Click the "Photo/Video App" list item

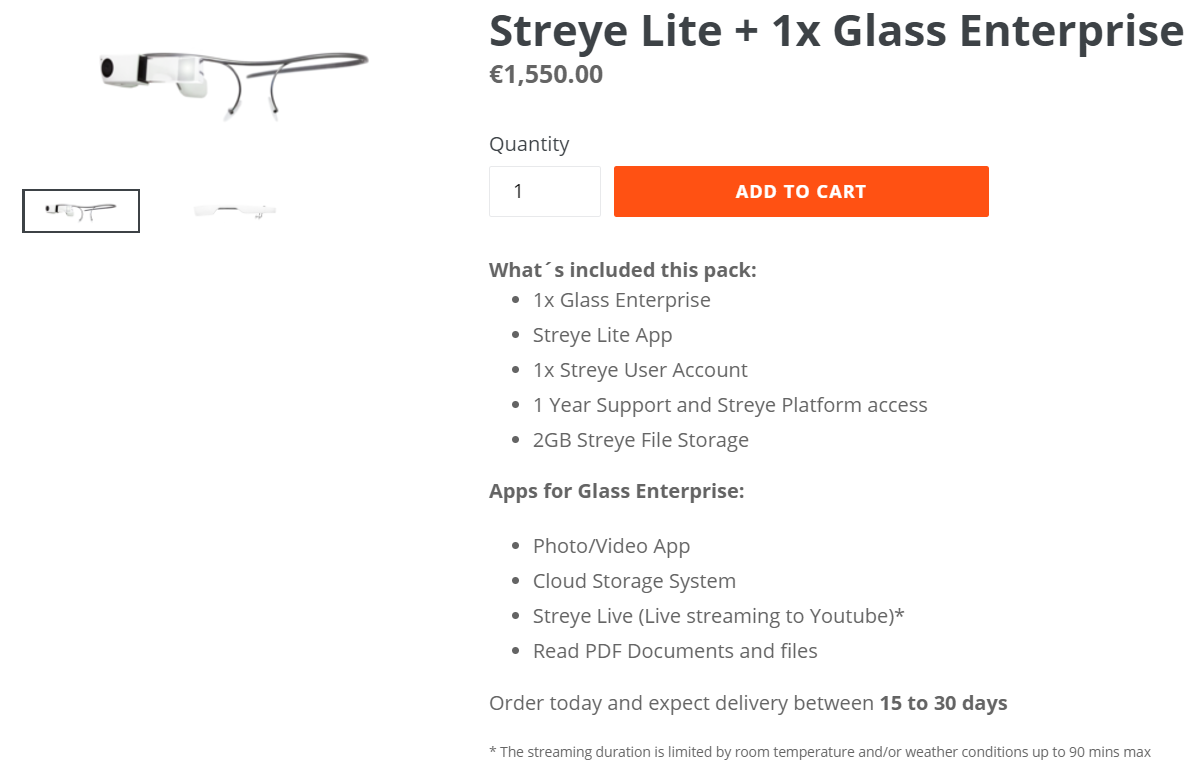612,546
